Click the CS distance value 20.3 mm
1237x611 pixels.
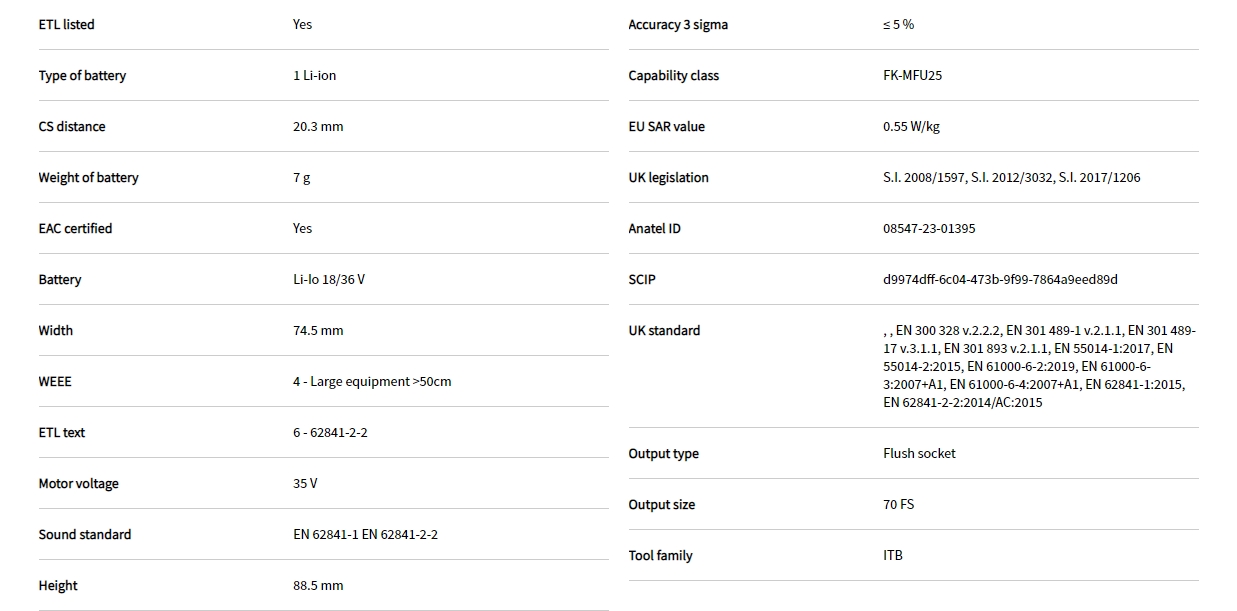[x=318, y=127]
